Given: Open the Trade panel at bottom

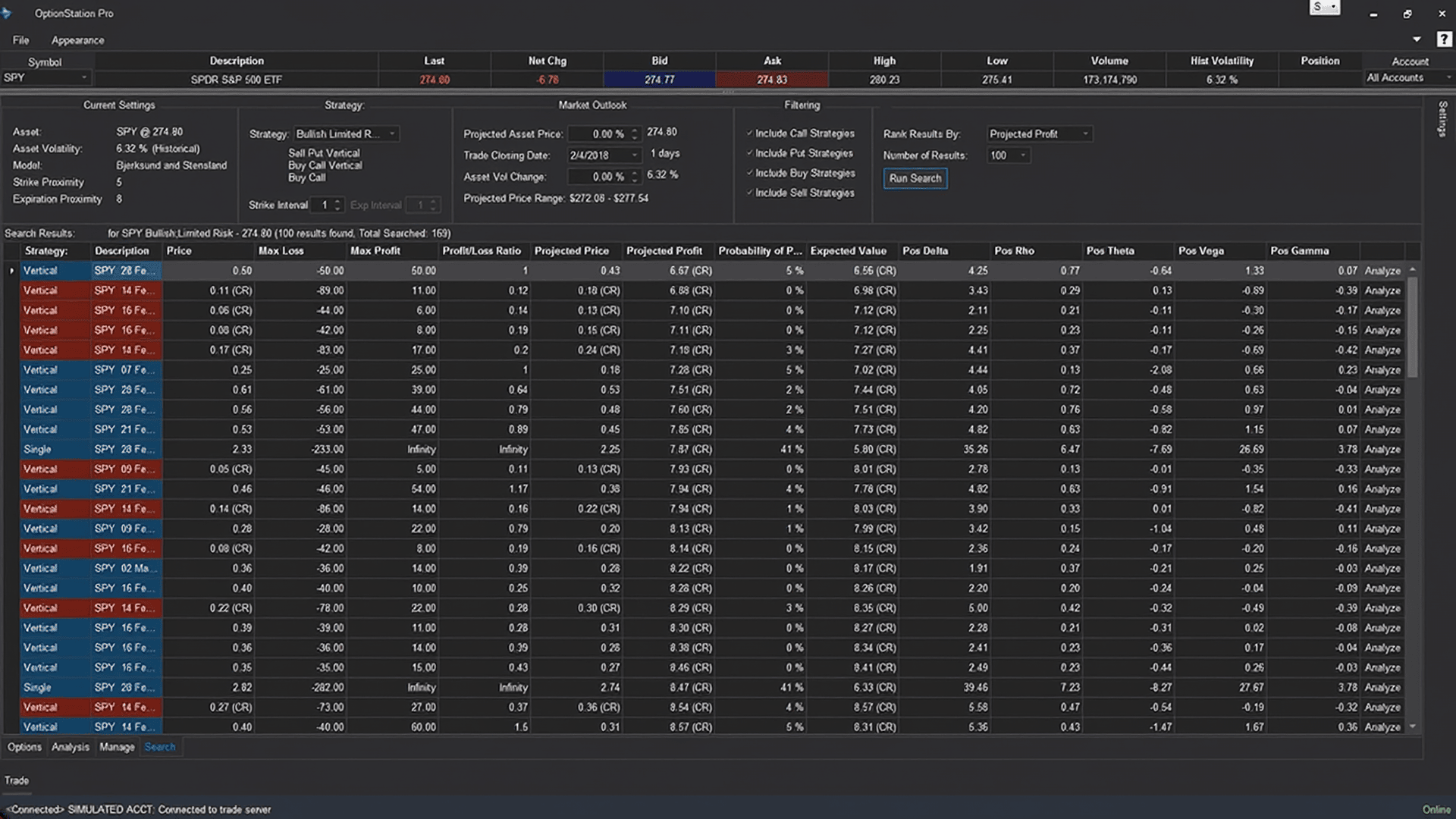Looking at the screenshot, I should click(x=17, y=780).
